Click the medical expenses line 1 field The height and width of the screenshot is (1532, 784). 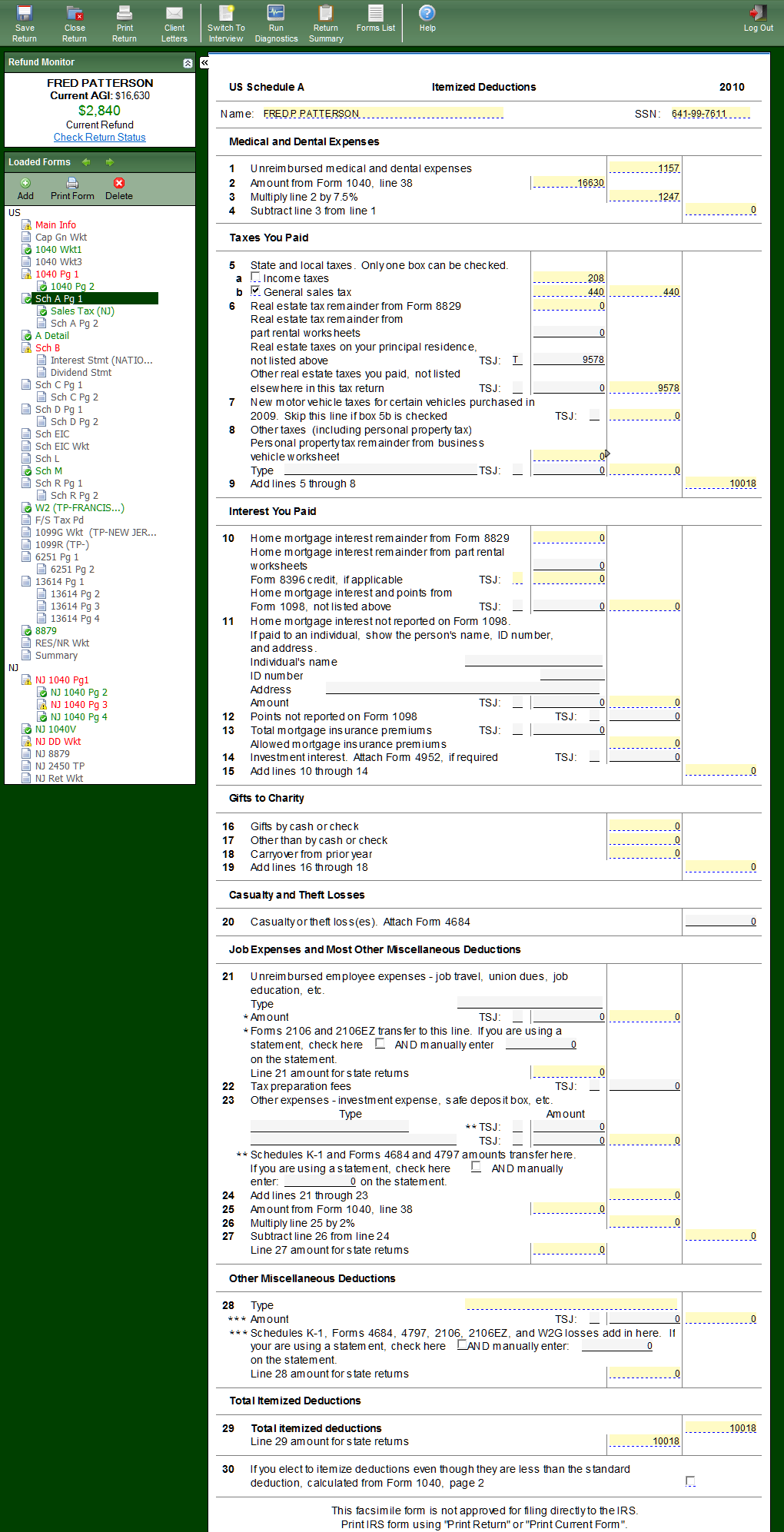[644, 168]
